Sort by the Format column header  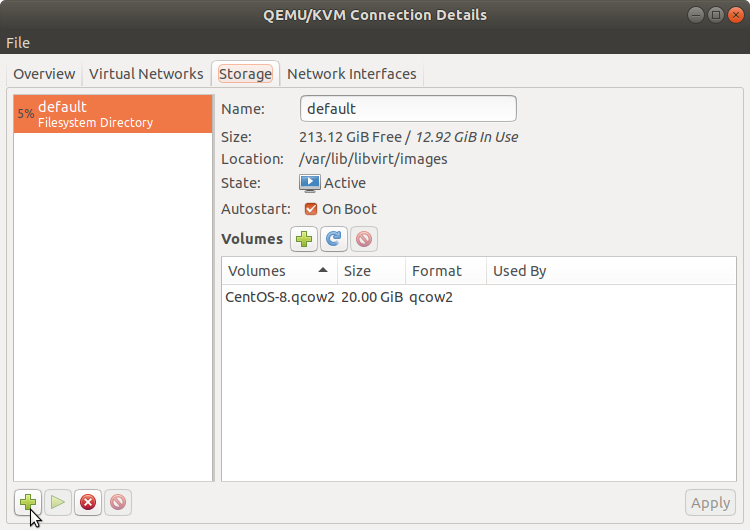(x=446, y=271)
